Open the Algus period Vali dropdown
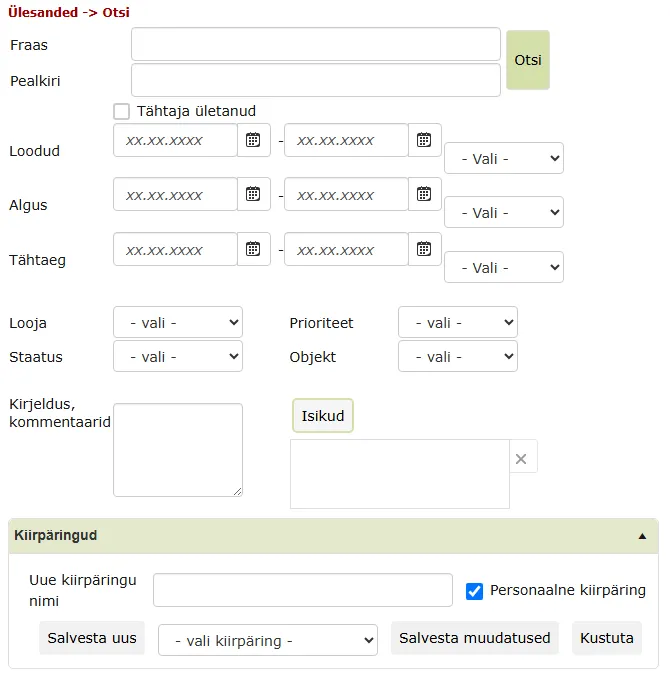The image size is (670, 680). 504,212
